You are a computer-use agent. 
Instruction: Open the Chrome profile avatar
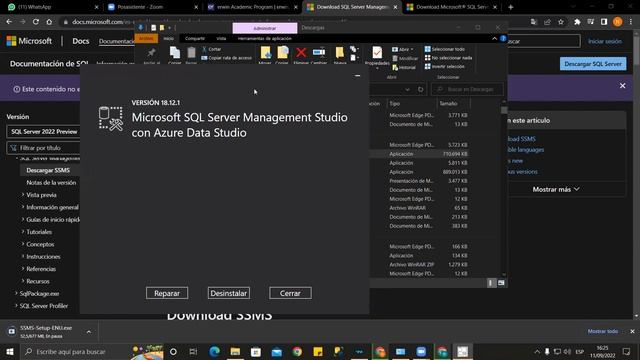pyautogui.click(x=618, y=22)
